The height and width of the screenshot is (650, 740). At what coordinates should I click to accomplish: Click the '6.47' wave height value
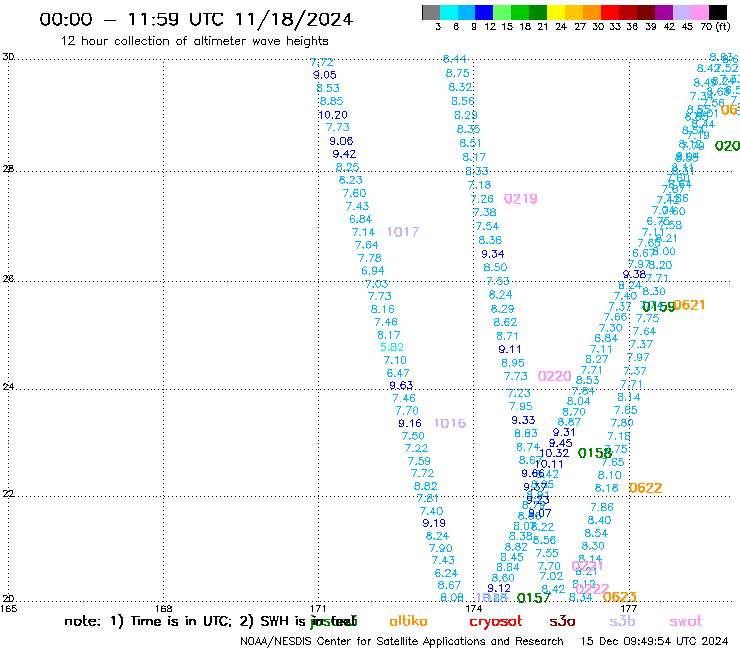(x=398, y=373)
